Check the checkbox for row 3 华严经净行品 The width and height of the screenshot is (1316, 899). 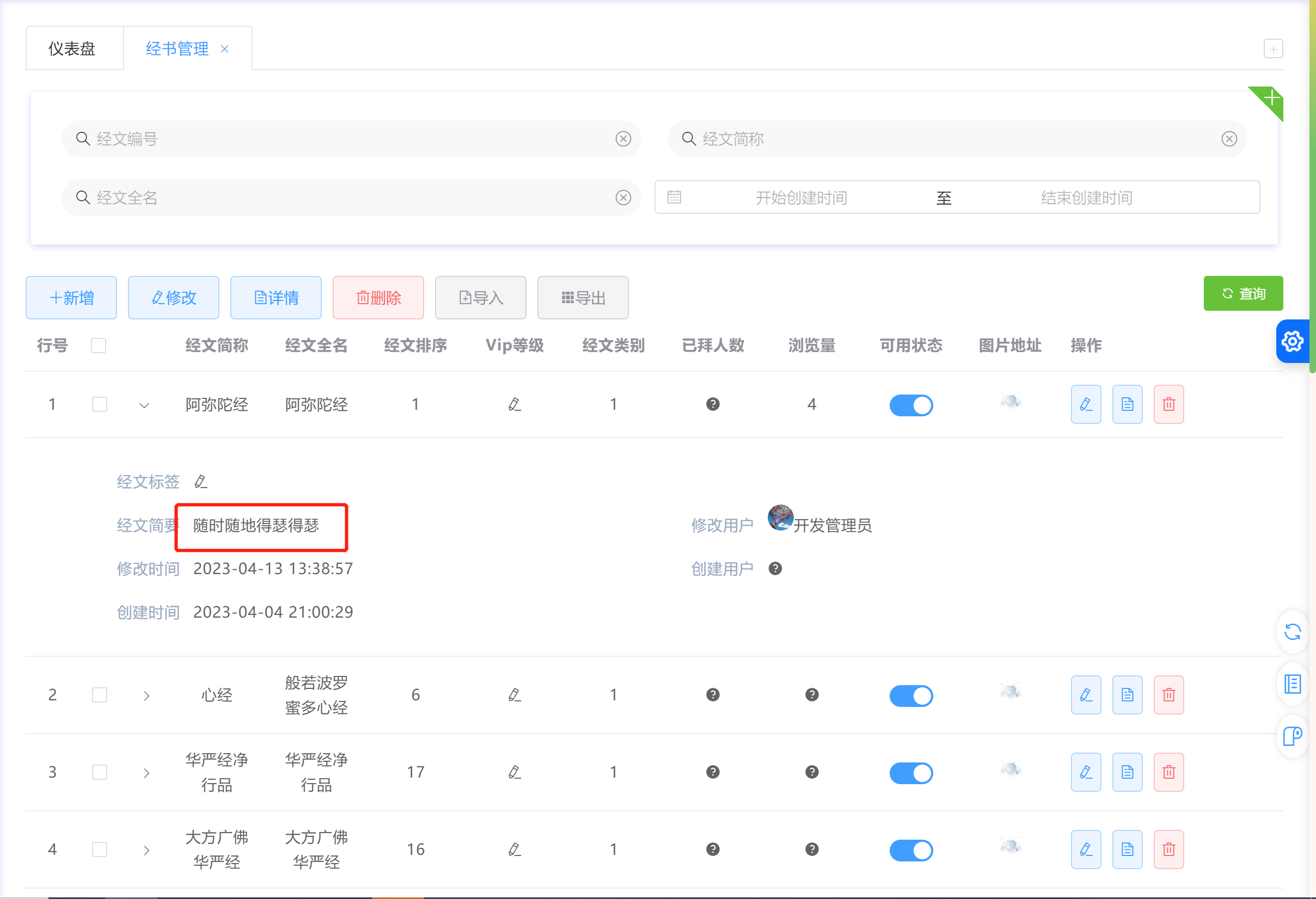100,772
